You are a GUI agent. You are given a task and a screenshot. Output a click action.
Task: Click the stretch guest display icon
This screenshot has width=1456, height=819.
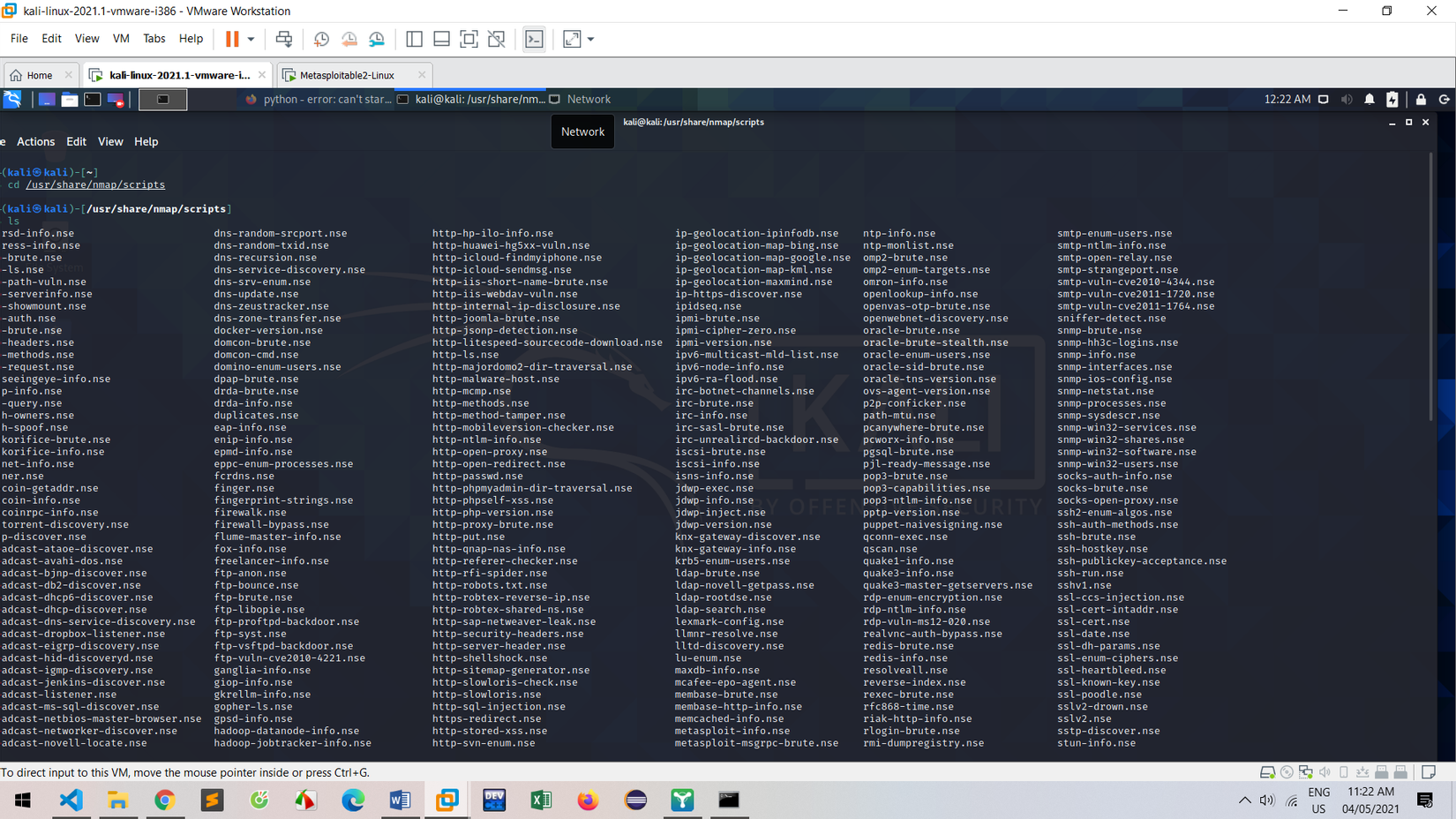pos(572,39)
